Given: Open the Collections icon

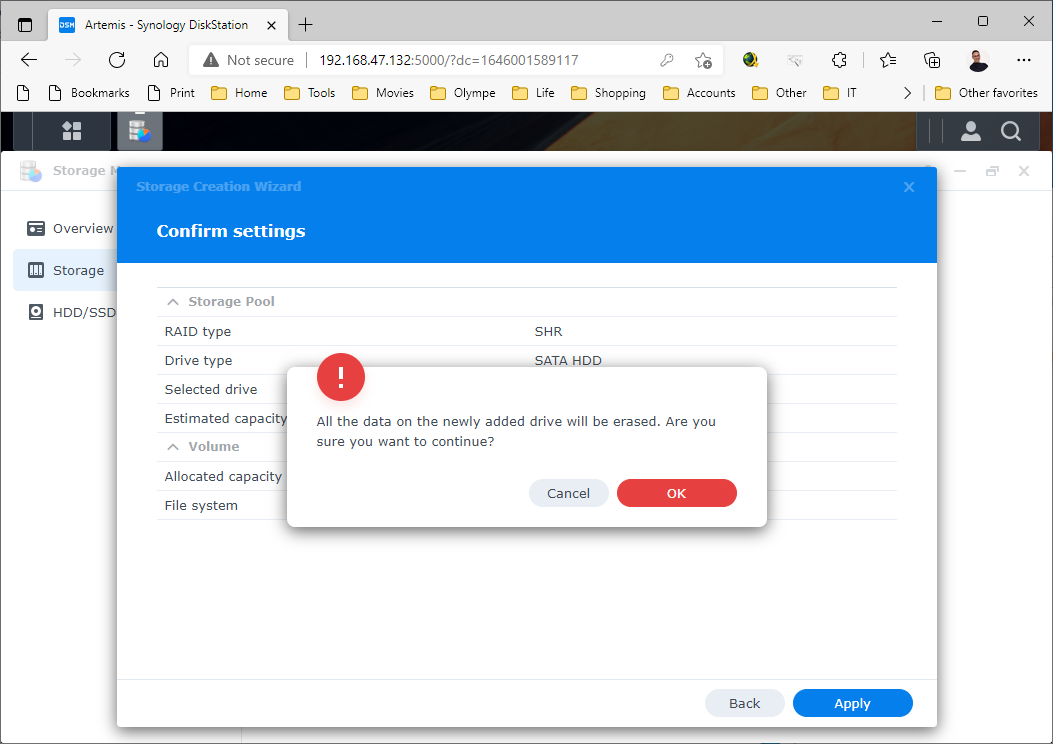Looking at the screenshot, I should [x=932, y=60].
